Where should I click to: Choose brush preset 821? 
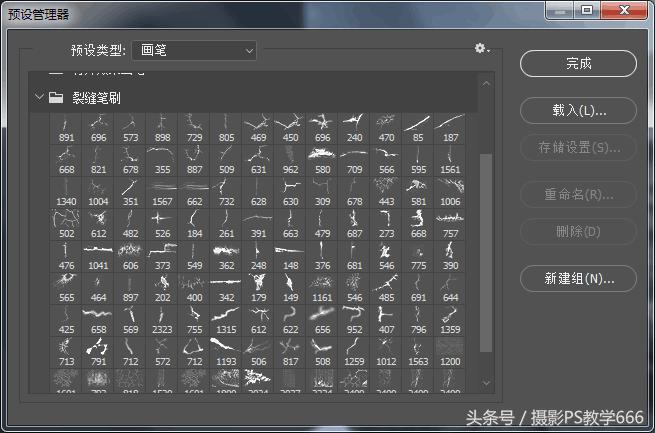(99, 161)
